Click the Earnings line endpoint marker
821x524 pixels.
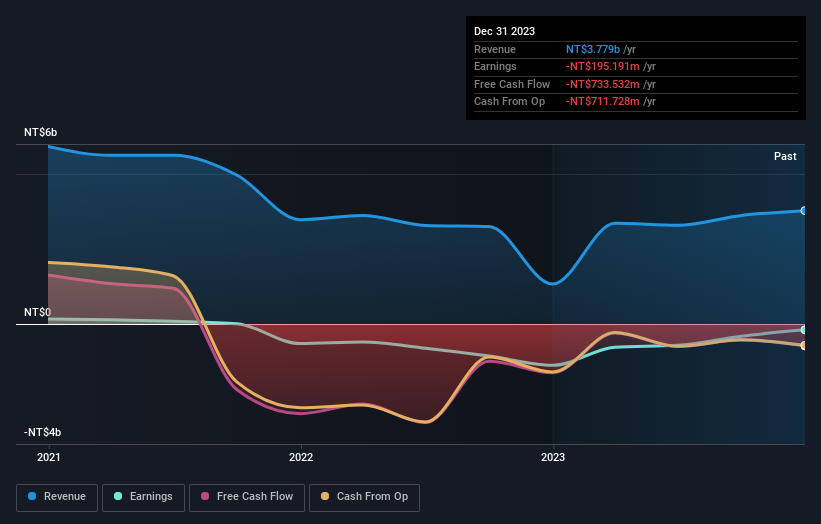[803, 330]
